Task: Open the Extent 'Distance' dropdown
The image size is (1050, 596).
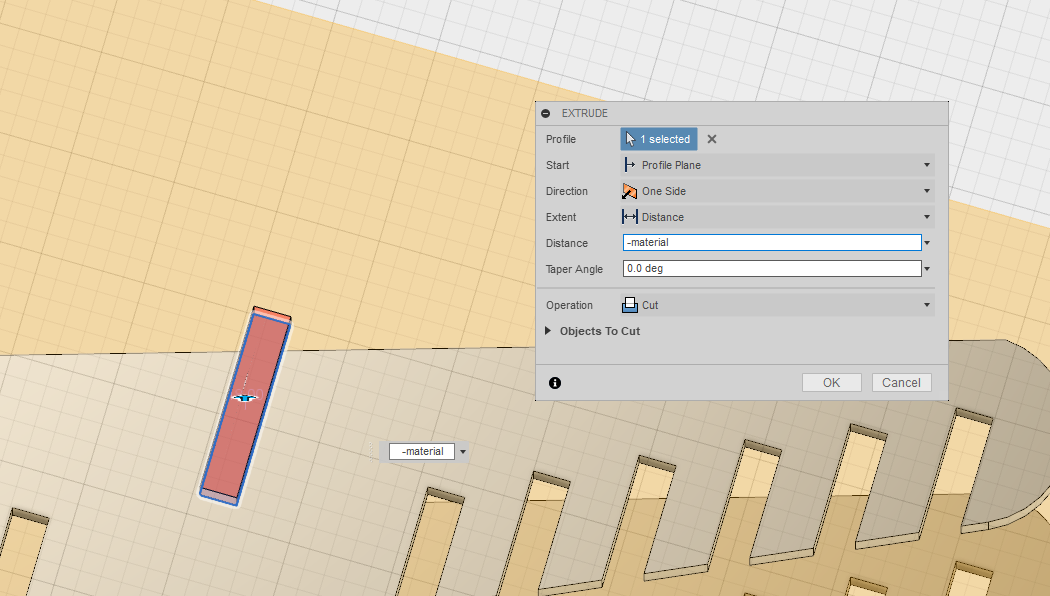Action: click(777, 217)
